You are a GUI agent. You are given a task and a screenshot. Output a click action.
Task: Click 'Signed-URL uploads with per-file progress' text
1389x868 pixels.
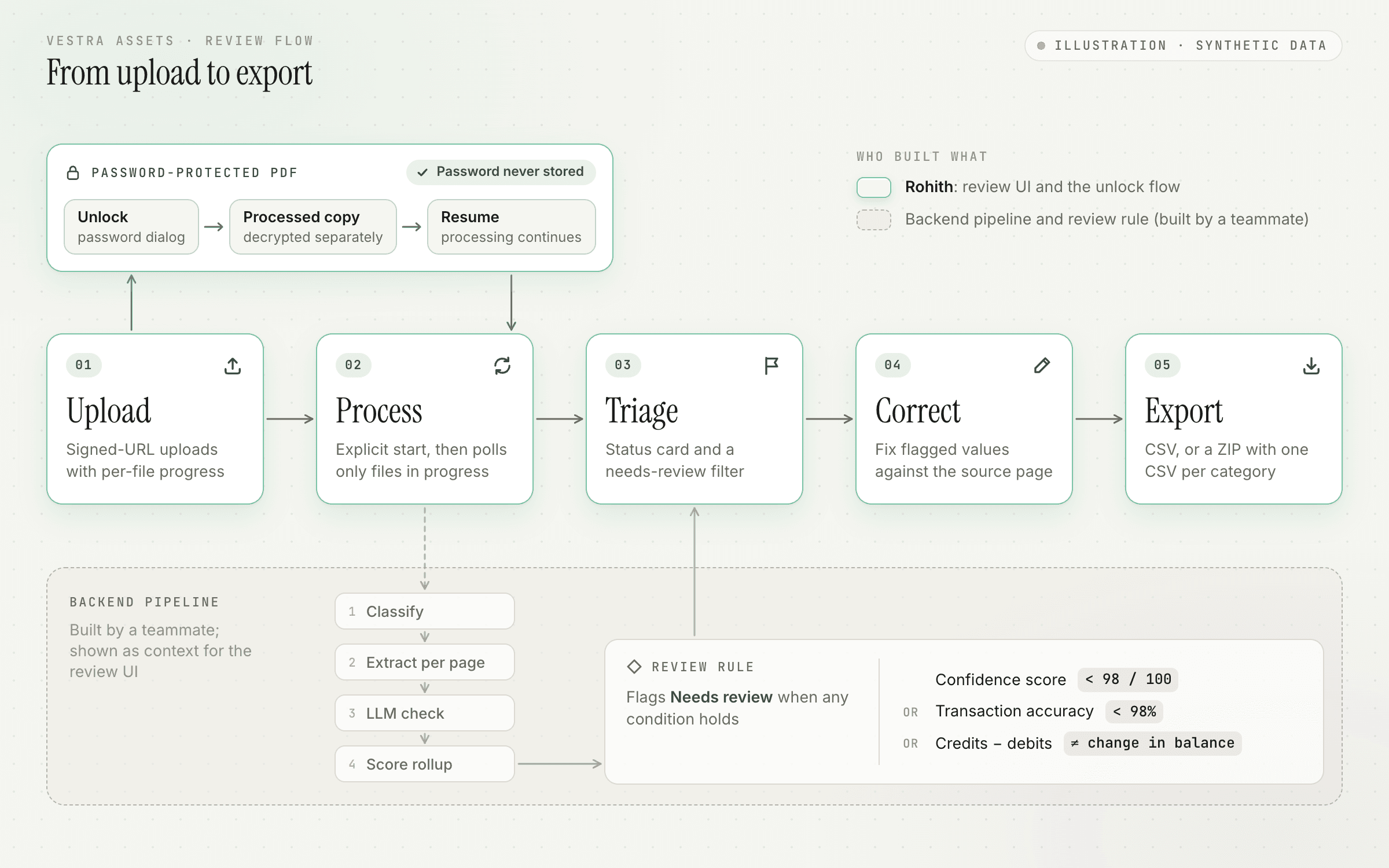coord(145,461)
